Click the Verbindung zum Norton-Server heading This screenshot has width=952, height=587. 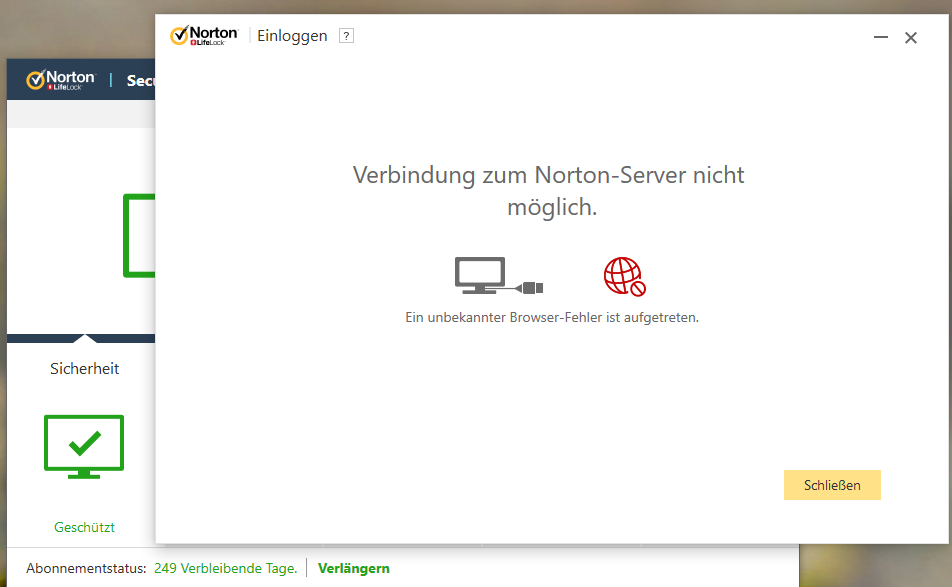pos(549,191)
